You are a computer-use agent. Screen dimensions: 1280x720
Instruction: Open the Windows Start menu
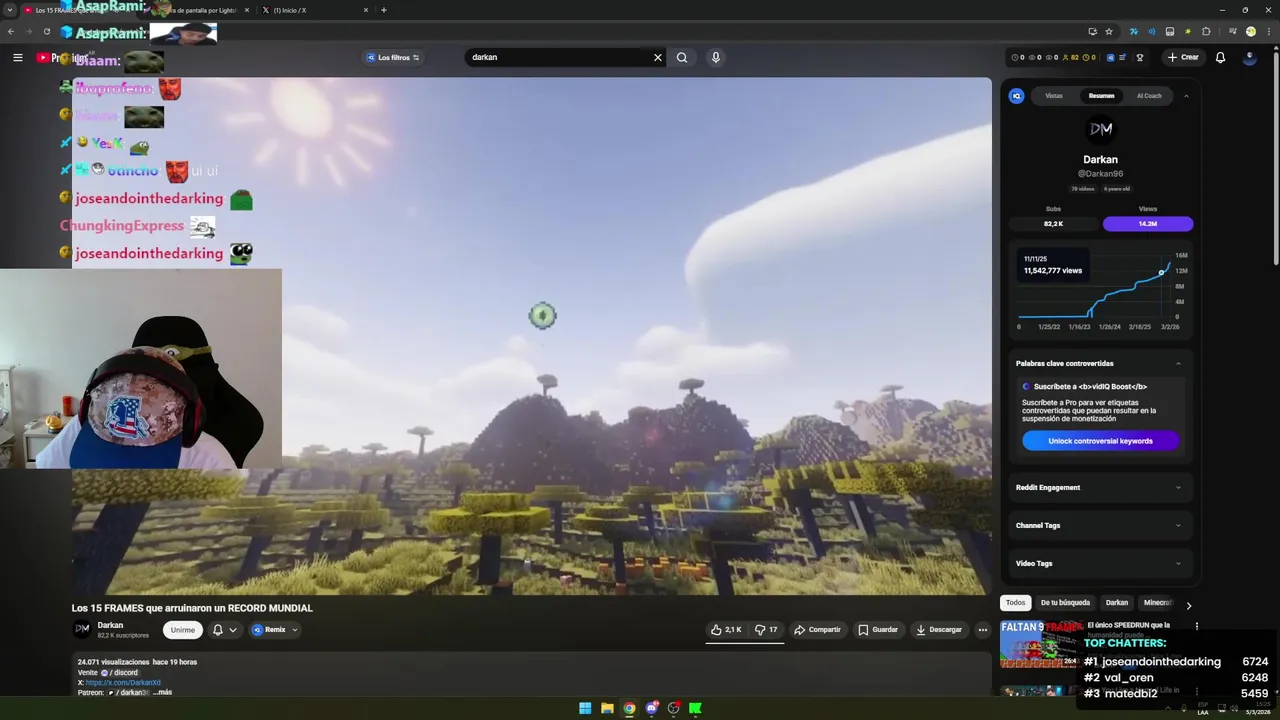[x=585, y=708]
